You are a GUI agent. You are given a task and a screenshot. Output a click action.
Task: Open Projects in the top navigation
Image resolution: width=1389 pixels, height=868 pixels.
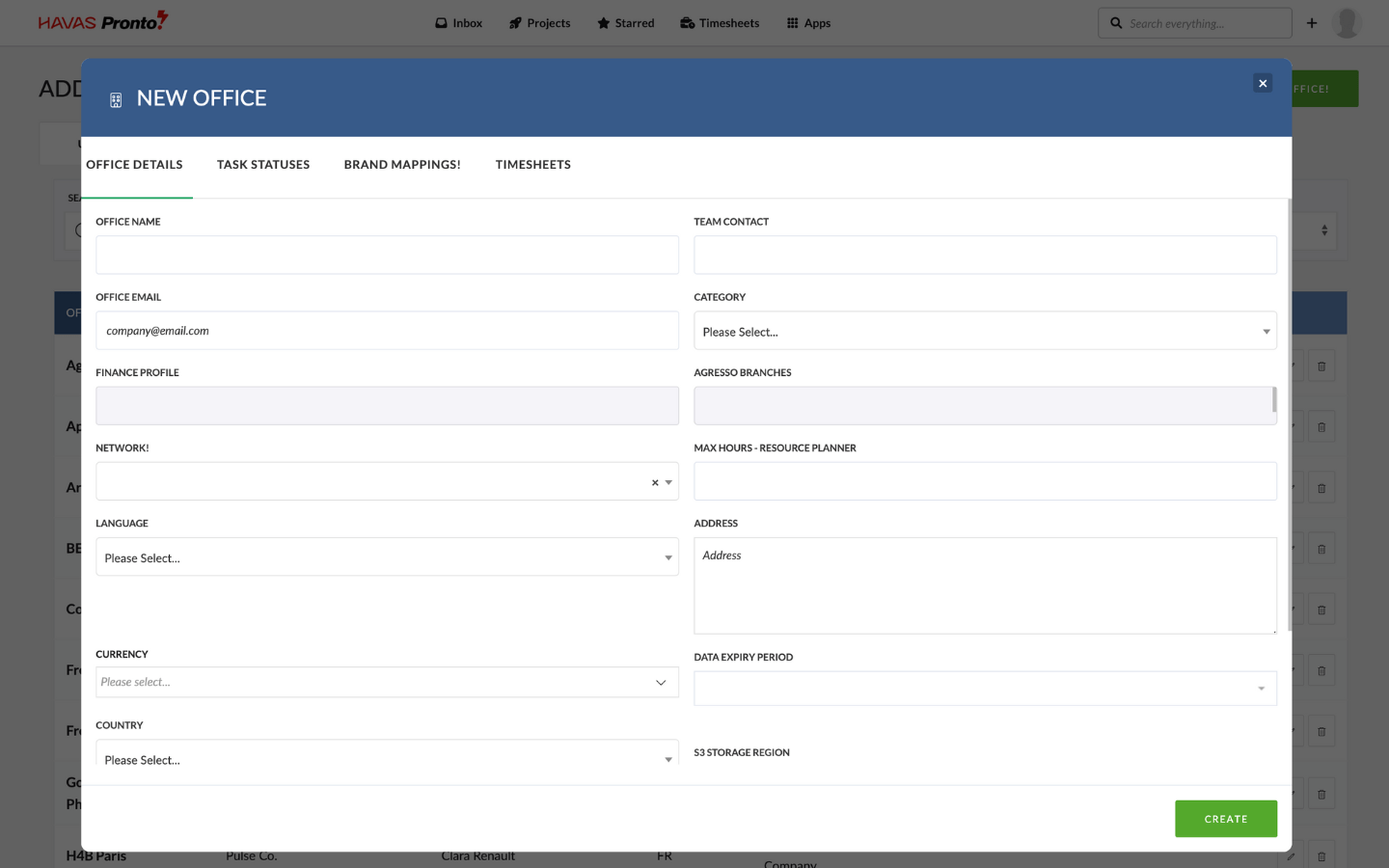click(539, 23)
